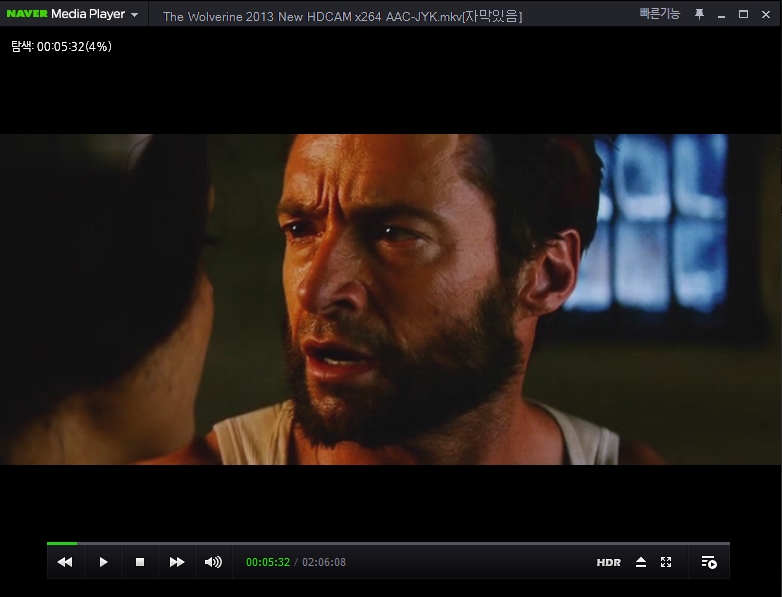This screenshot has width=782, height=597.
Task: Click the total duration 02:06:08
Action: (x=324, y=562)
